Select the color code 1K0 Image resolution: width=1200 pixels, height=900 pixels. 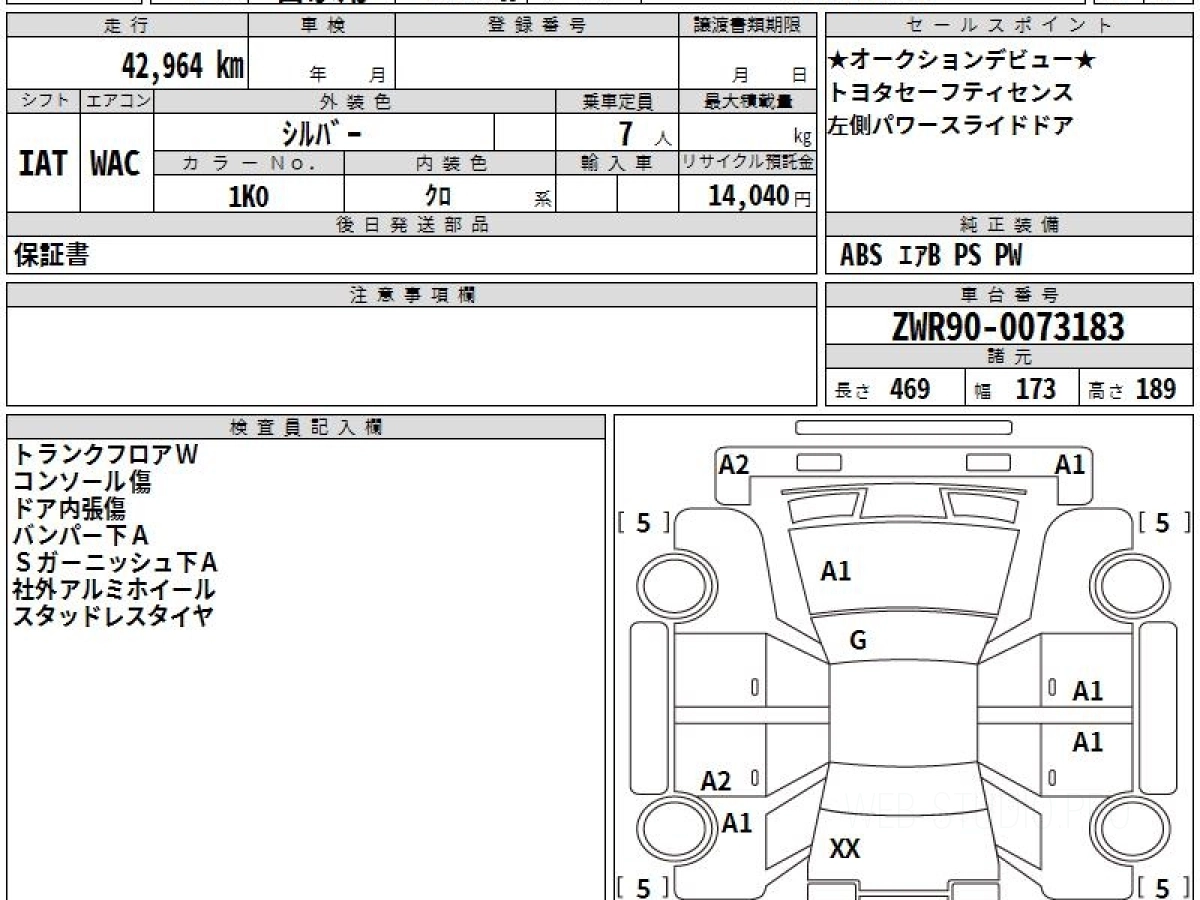tap(249, 196)
